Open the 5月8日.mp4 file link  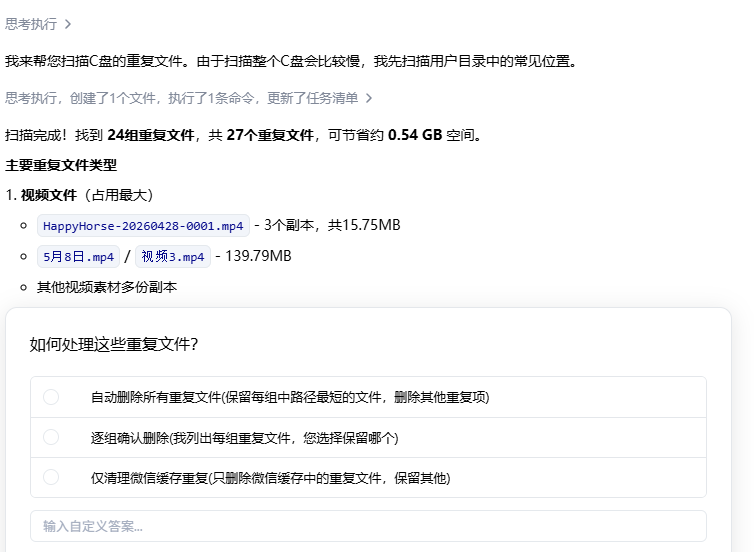pyautogui.click(x=78, y=257)
